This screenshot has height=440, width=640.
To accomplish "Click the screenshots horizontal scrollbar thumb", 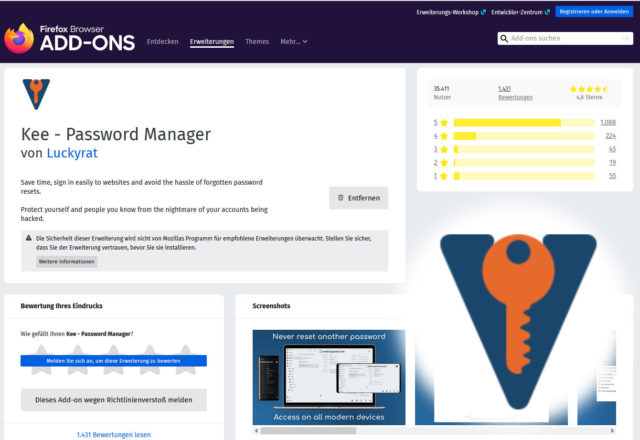I will (x=309, y=431).
